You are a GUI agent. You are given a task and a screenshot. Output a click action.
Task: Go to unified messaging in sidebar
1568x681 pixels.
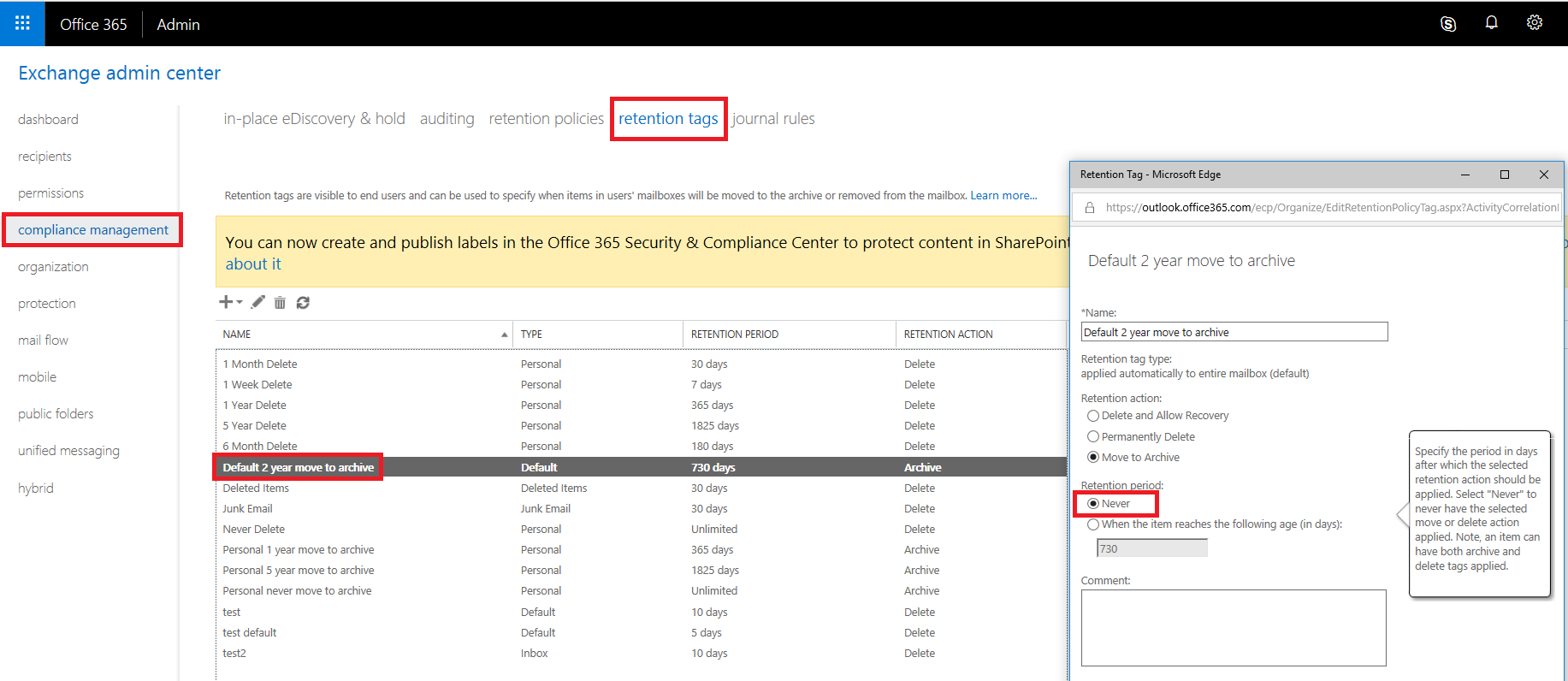coord(68,451)
